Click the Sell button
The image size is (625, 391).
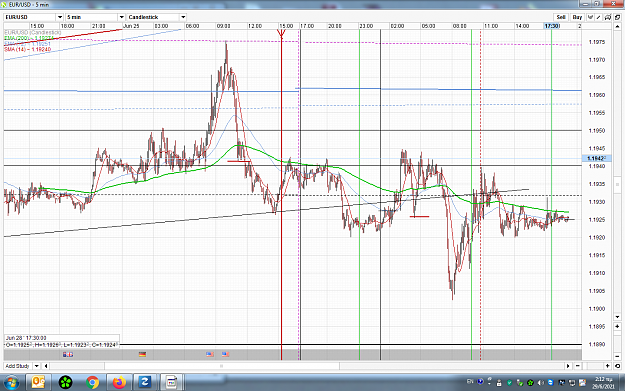[x=561, y=17]
